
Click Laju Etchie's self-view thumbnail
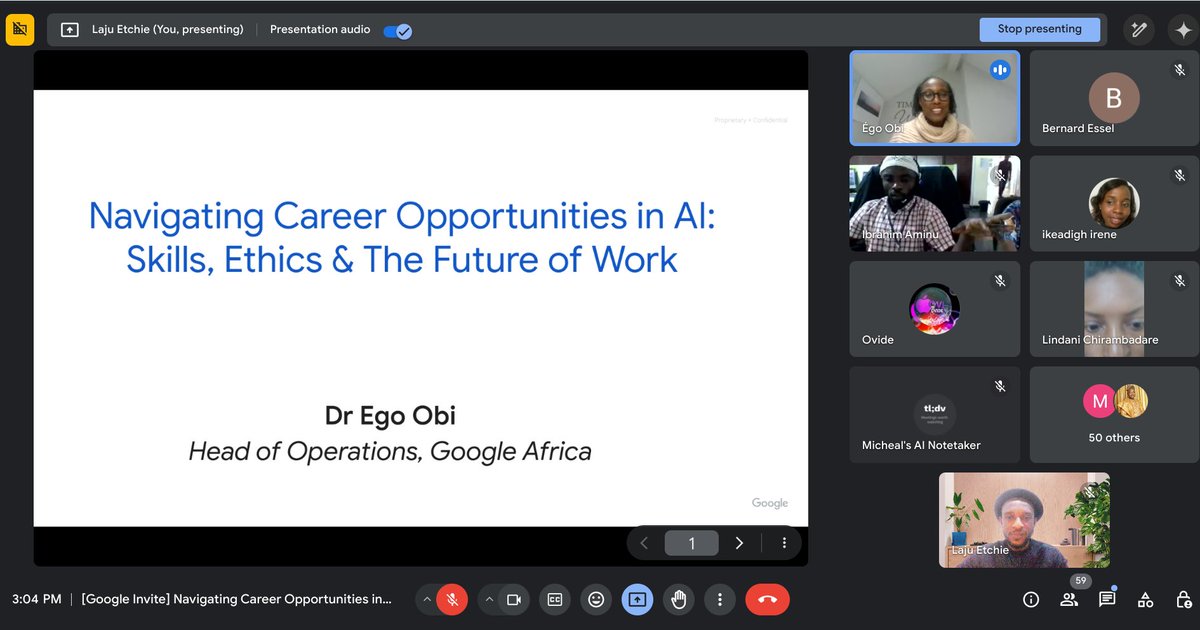[x=1023, y=519]
